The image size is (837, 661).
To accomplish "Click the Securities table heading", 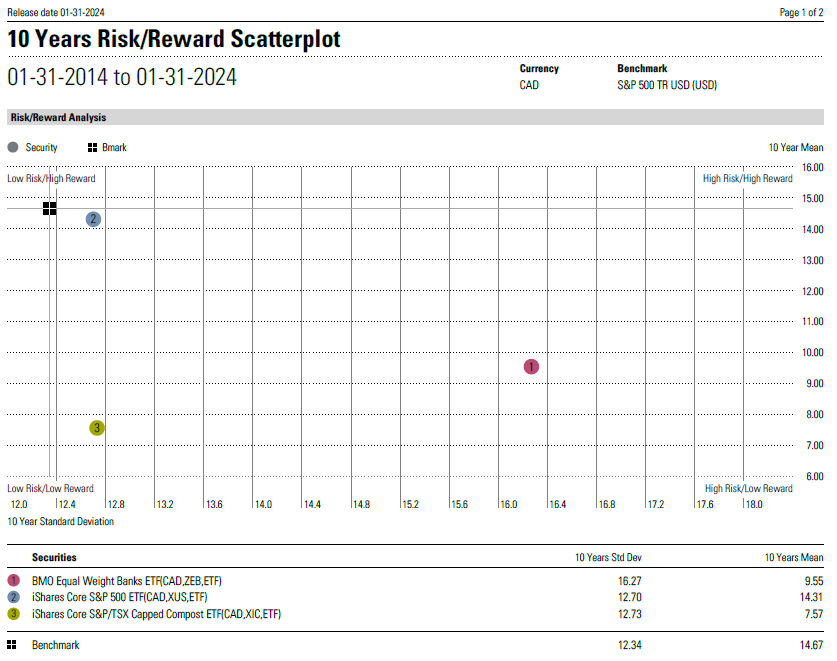I will tap(54, 557).
